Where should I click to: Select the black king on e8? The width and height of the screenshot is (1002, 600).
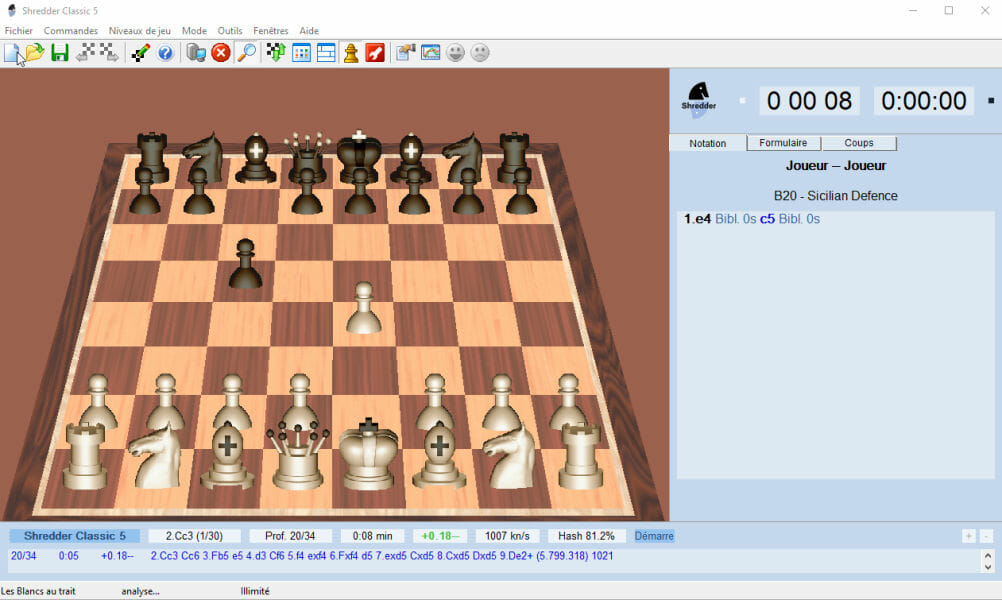[x=359, y=157]
